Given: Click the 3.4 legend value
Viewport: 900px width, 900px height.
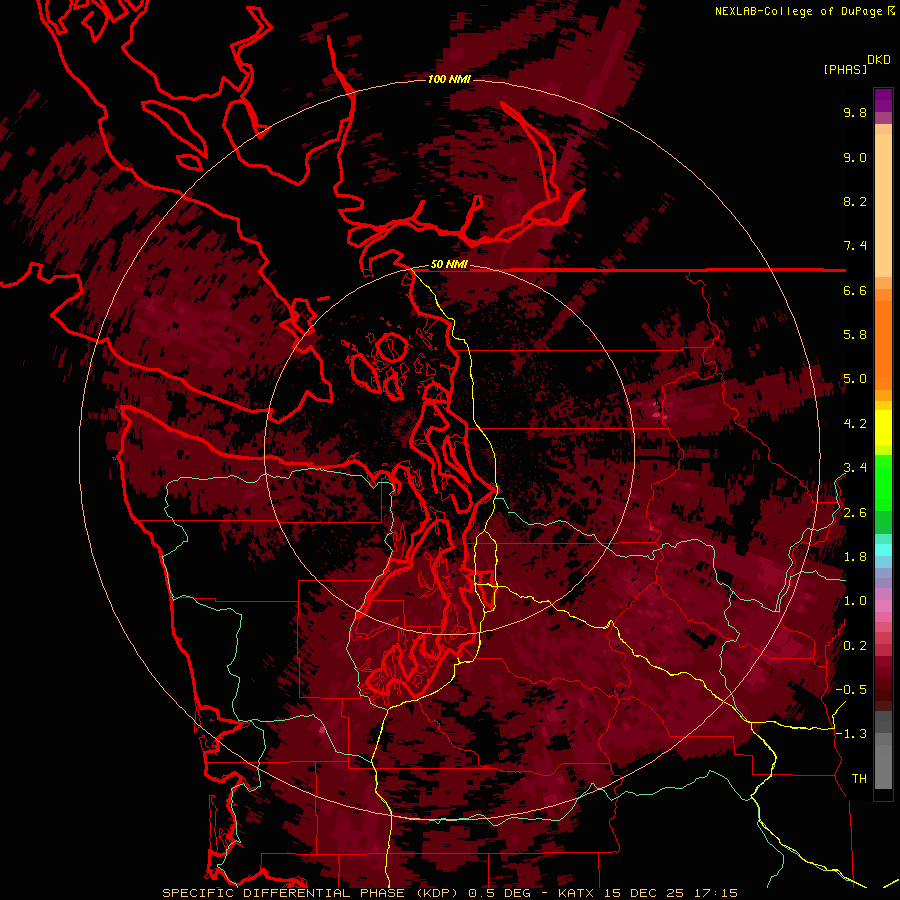Looking at the screenshot, I should click(x=855, y=468).
